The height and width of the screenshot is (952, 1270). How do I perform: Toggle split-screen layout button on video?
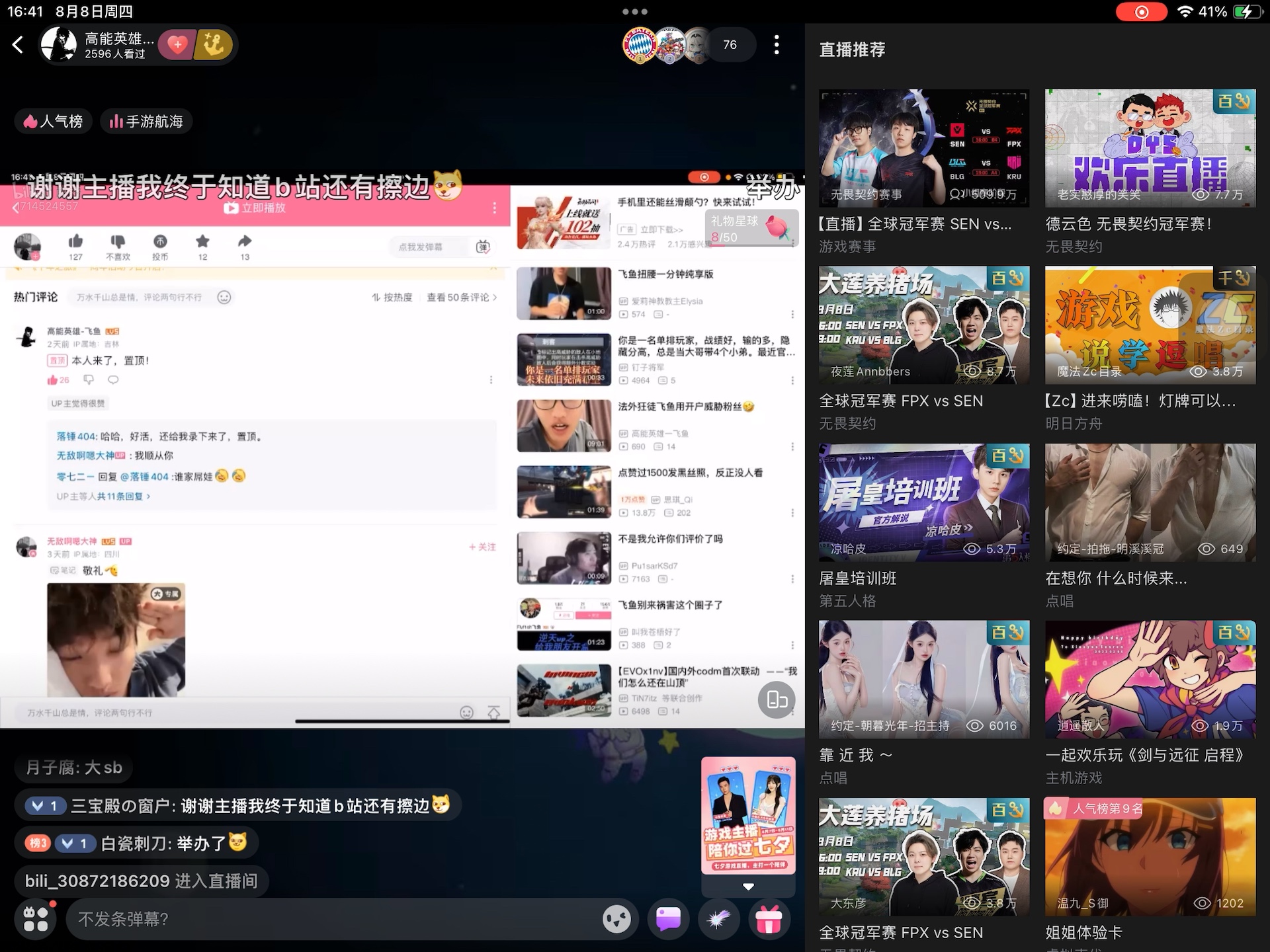click(x=777, y=699)
